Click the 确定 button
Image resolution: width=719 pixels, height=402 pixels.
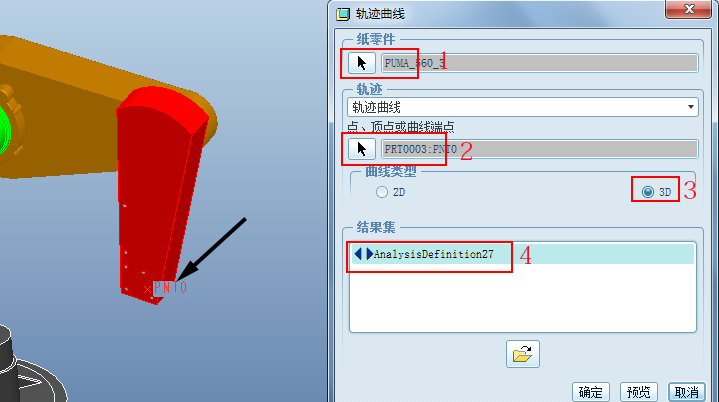click(591, 392)
